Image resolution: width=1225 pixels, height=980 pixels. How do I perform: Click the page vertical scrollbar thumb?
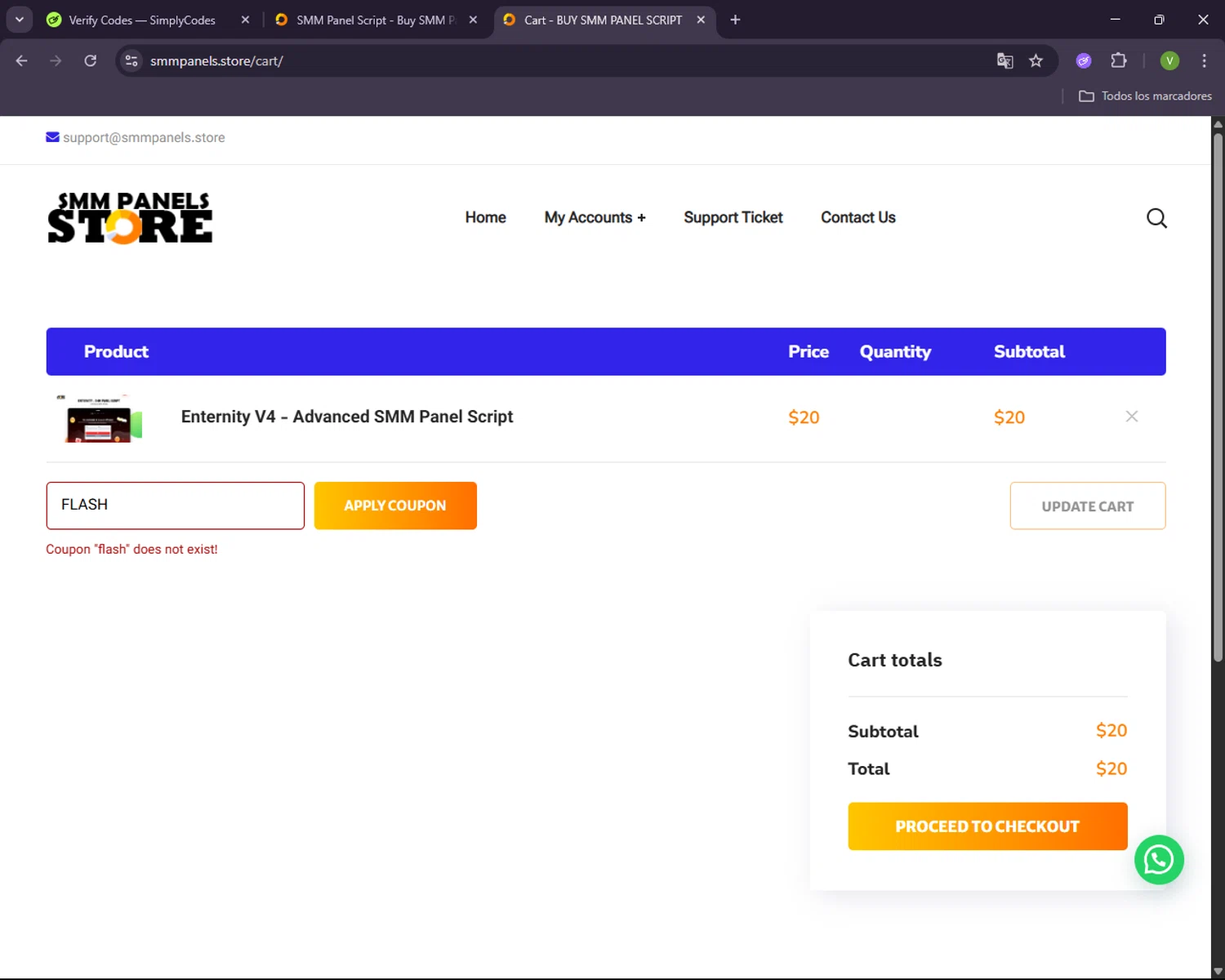click(x=1218, y=396)
